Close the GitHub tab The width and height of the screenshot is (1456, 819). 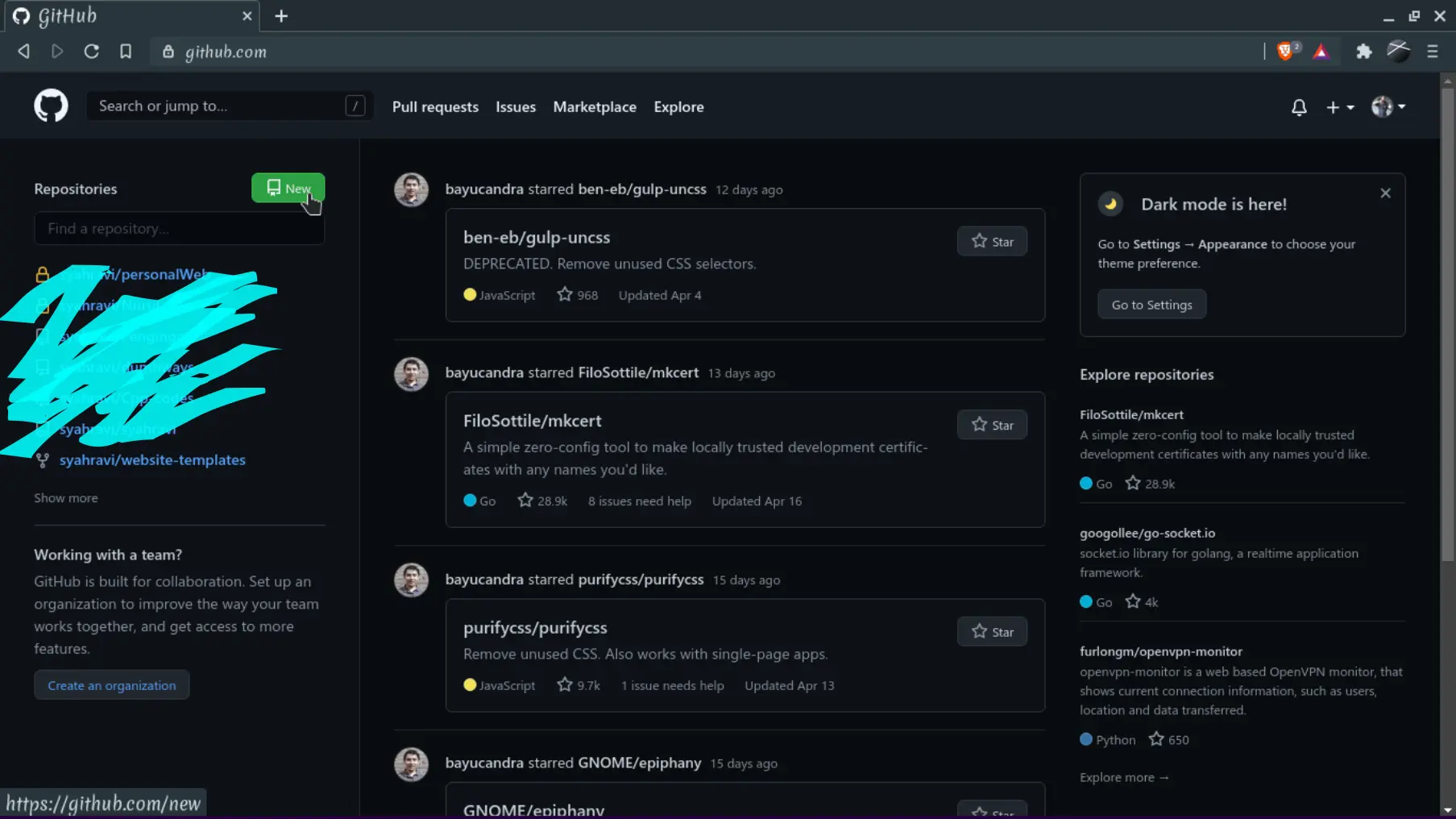coord(247,16)
